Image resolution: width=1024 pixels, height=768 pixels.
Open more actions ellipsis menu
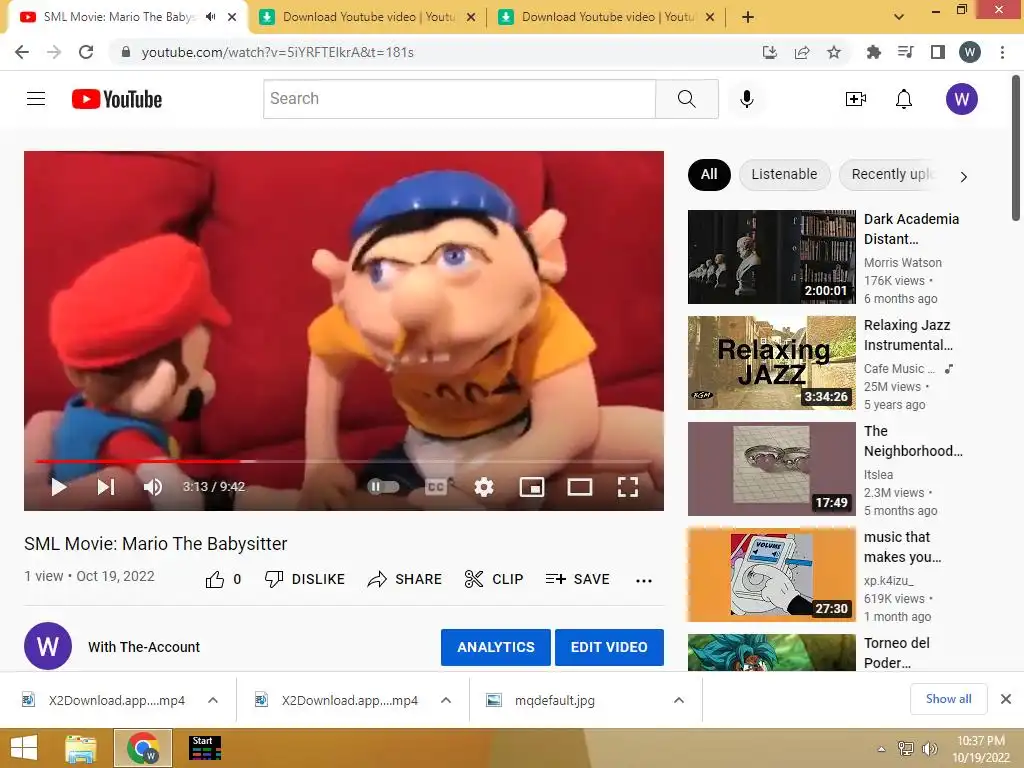click(x=644, y=580)
